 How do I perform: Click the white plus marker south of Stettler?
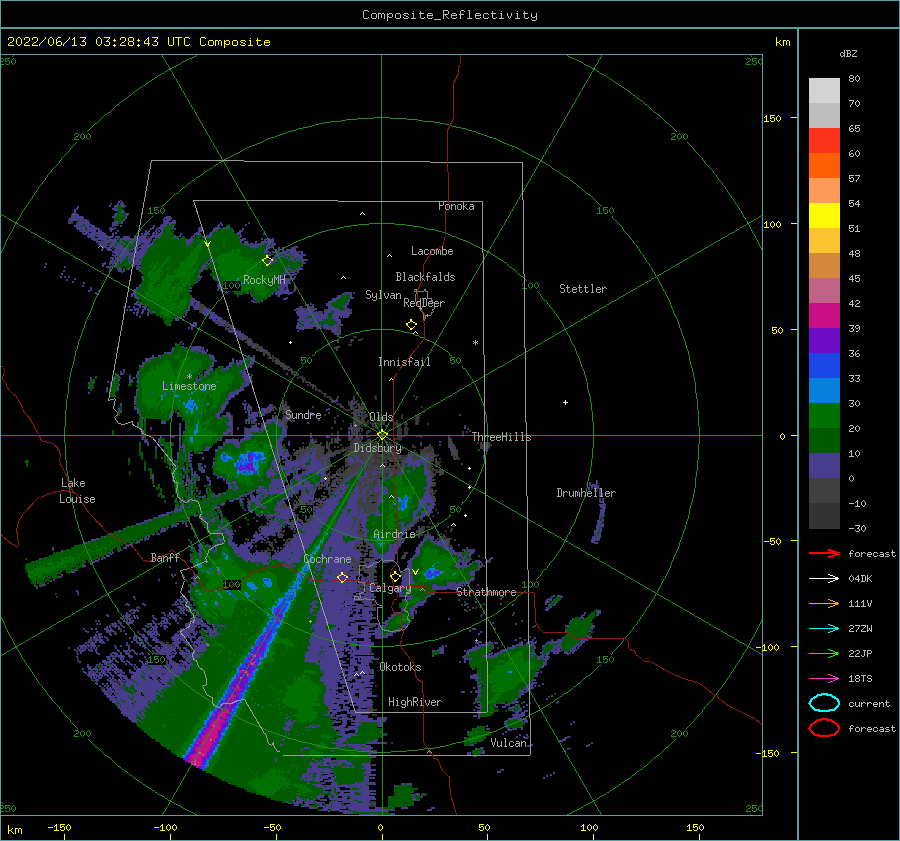565,402
